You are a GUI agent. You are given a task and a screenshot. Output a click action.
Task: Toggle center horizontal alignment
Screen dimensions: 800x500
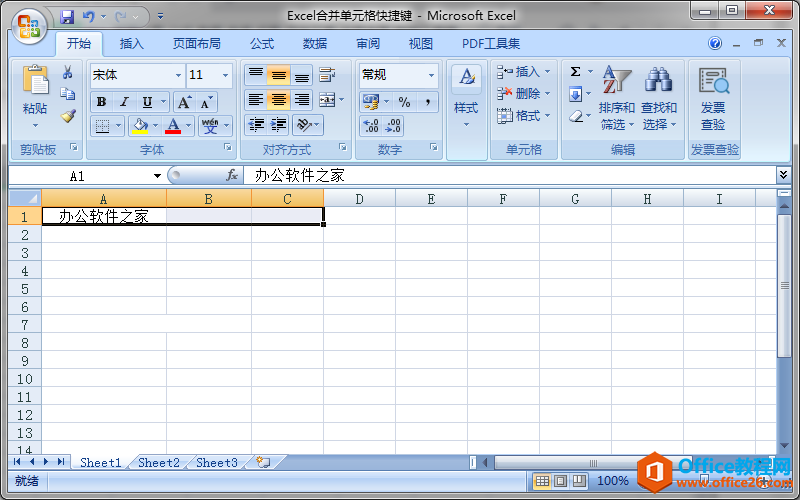point(279,100)
